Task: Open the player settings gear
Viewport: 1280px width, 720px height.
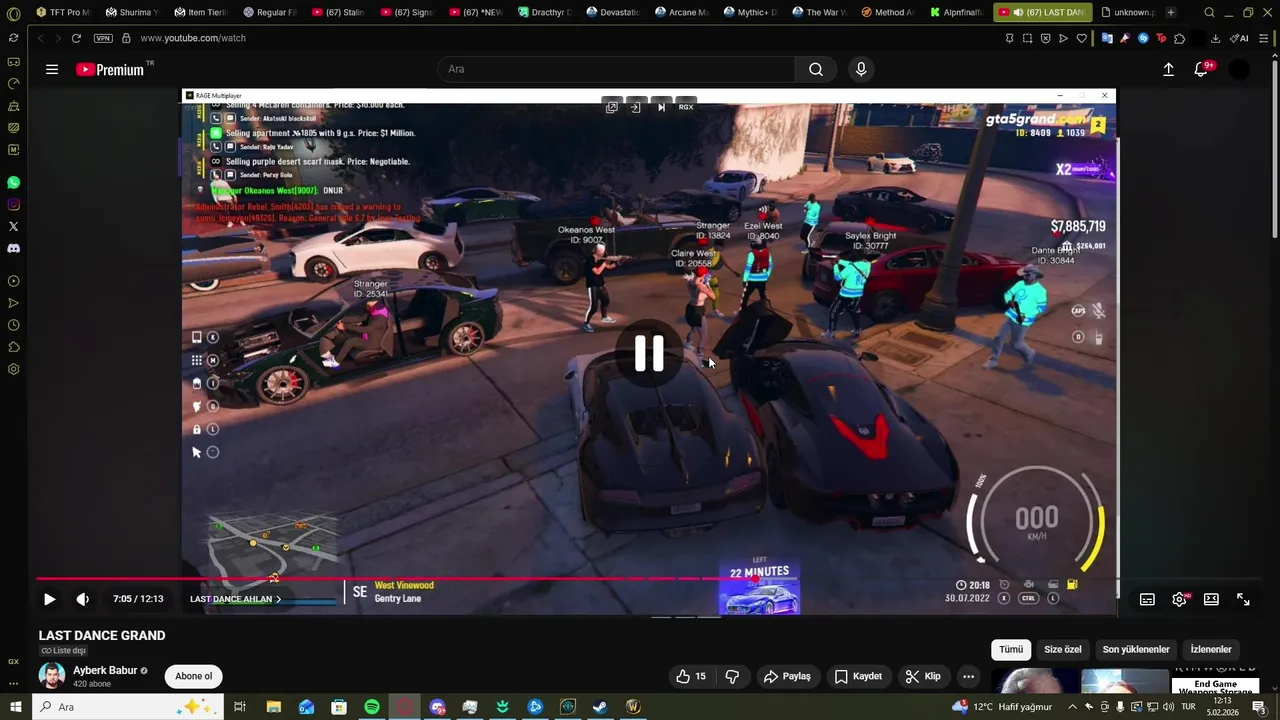Action: coord(1180,599)
